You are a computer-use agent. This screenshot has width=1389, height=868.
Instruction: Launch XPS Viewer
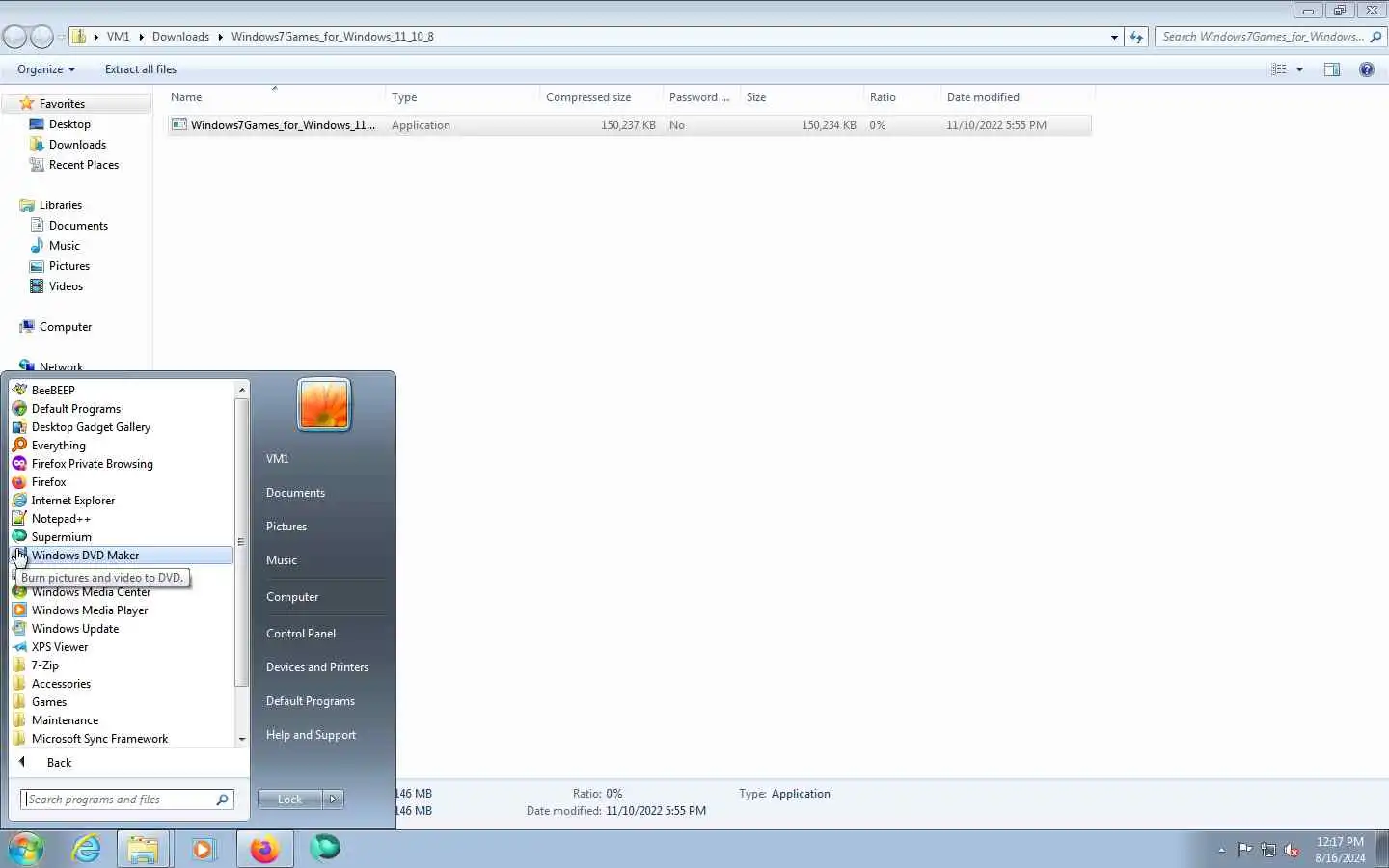[x=60, y=646]
